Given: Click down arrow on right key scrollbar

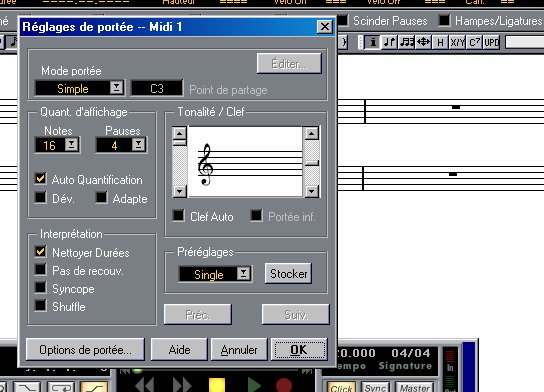Looking at the screenshot, I should click(x=312, y=191).
